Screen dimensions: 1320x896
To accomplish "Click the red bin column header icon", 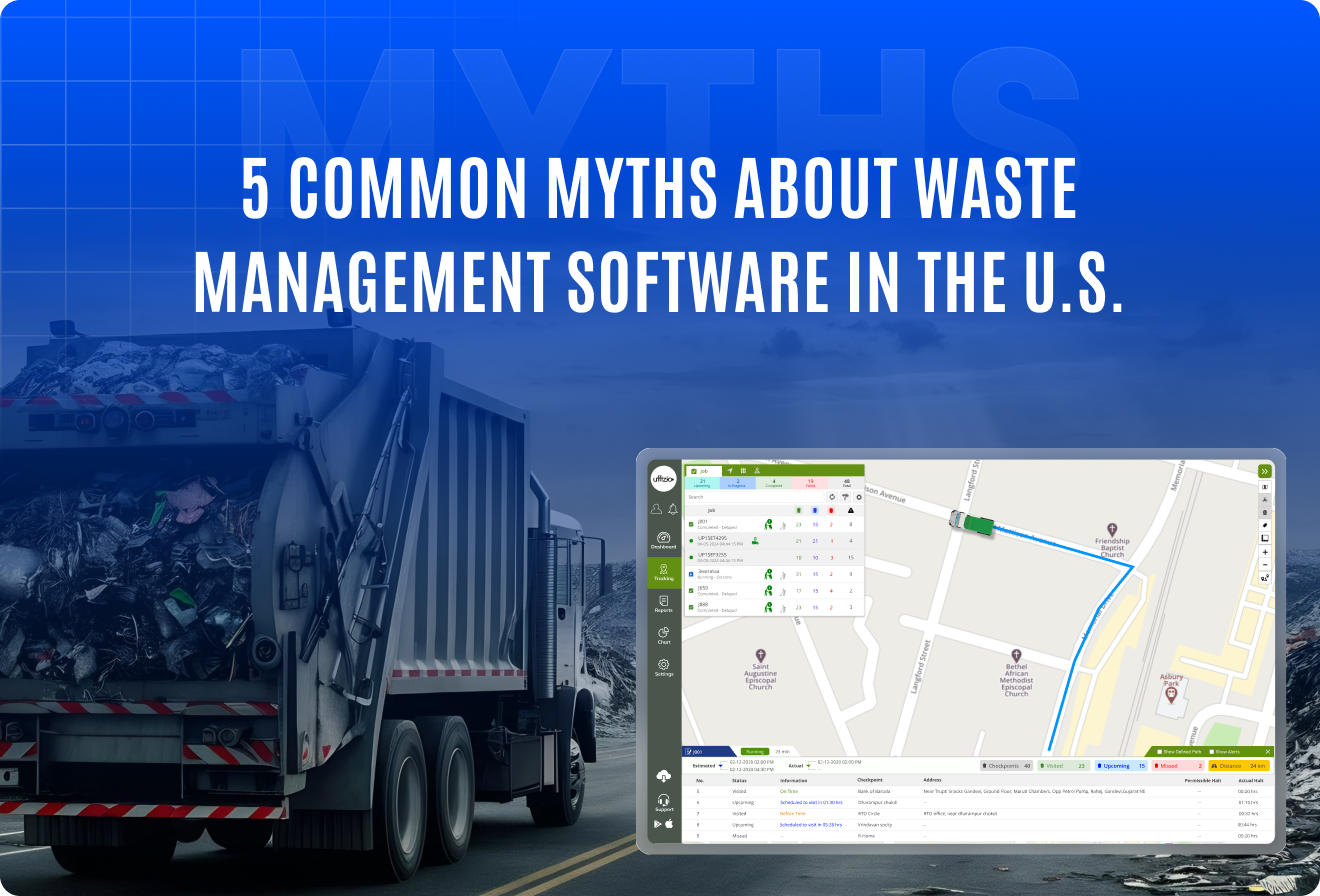I will pyautogui.click(x=831, y=510).
